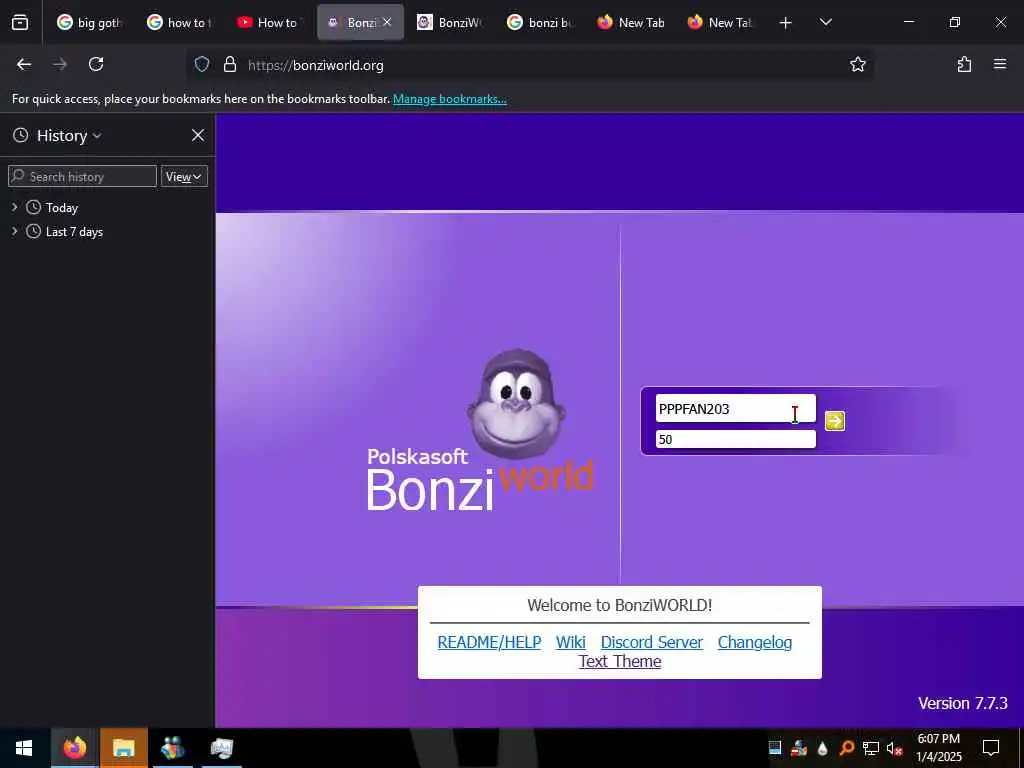The height and width of the screenshot is (768, 1024).
Task: Open the View sorting dropdown
Action: pyautogui.click(x=184, y=176)
